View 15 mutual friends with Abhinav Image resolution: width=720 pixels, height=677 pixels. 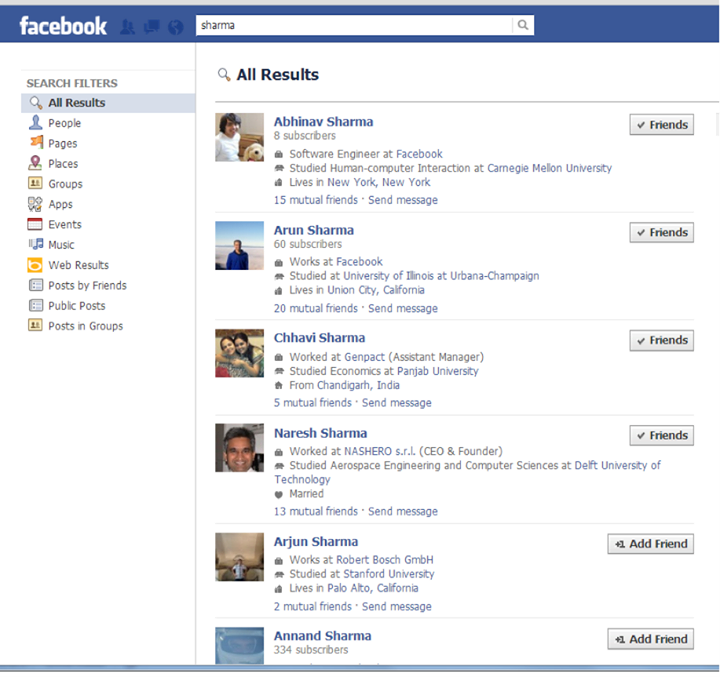point(315,200)
